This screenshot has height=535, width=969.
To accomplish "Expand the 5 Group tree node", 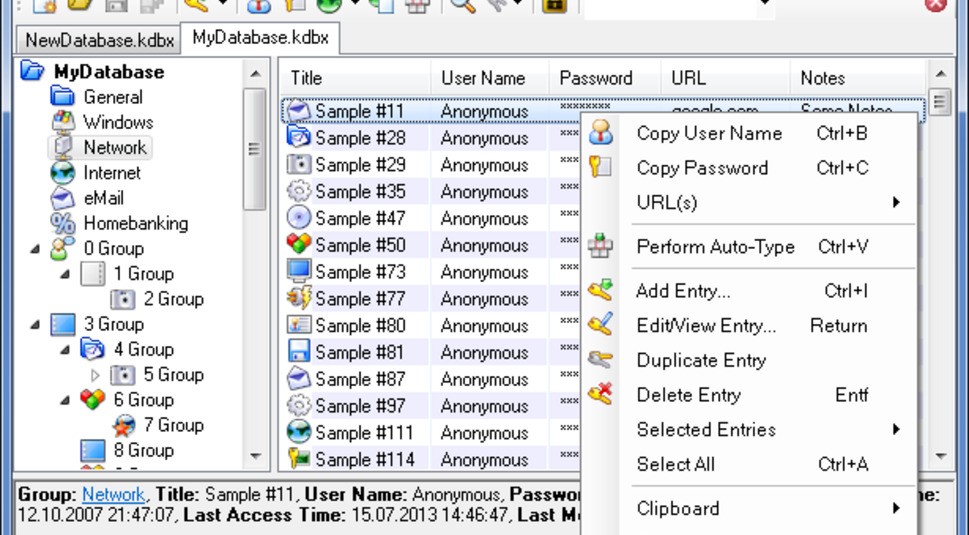I will [x=96, y=375].
